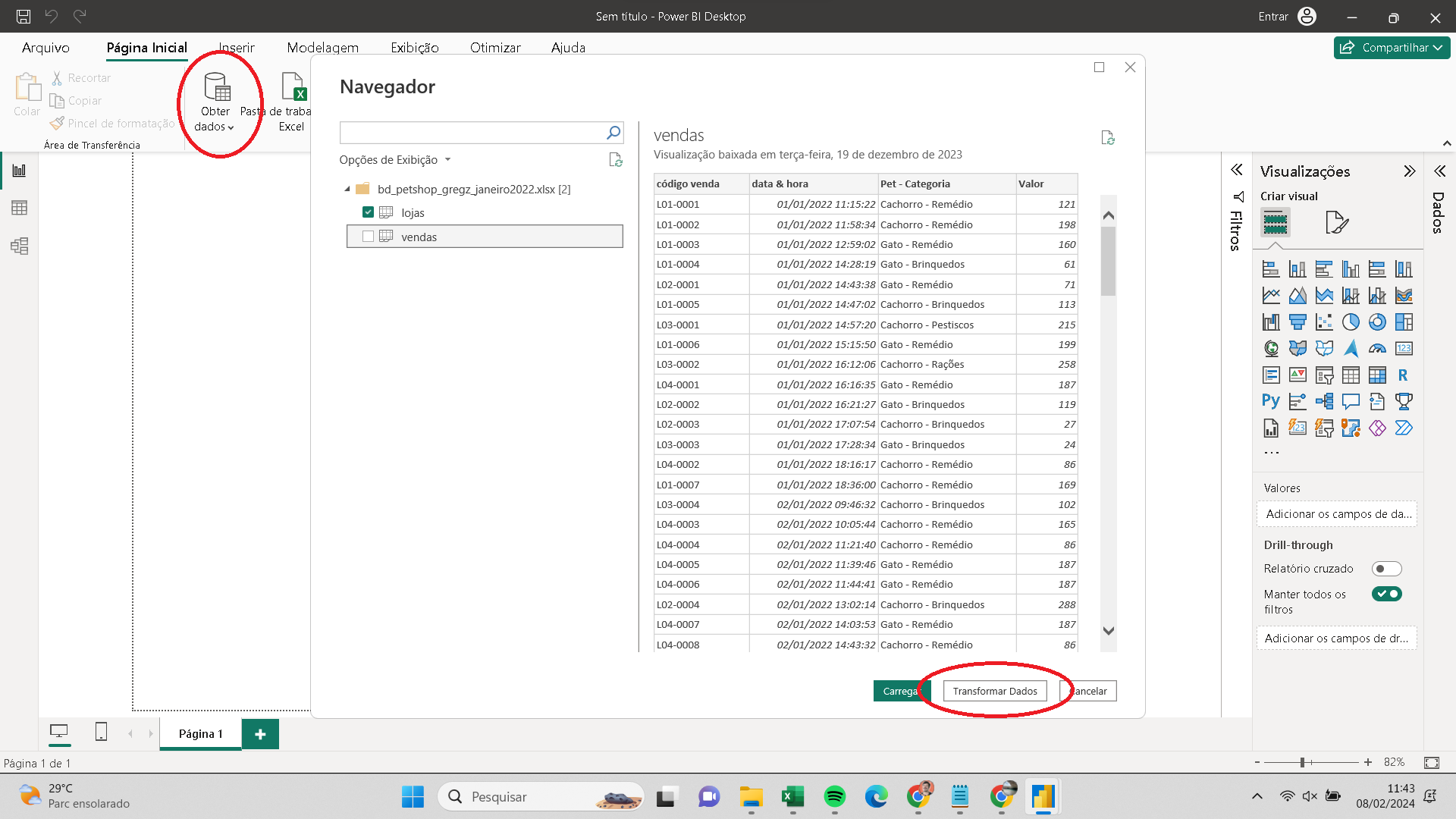Open the Ajuda ribbon tab
The image size is (1456, 819).
click(568, 48)
